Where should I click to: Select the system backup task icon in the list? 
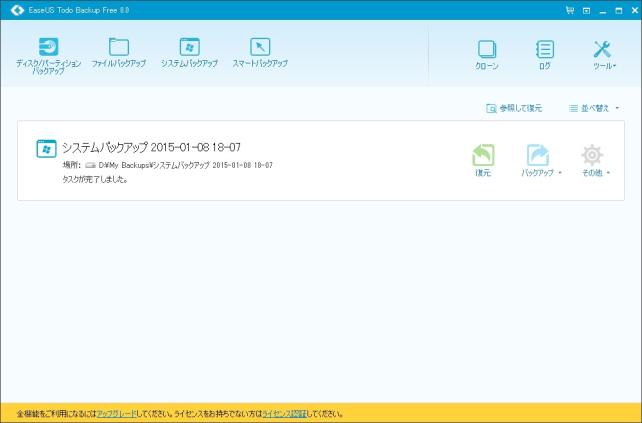(x=46, y=148)
